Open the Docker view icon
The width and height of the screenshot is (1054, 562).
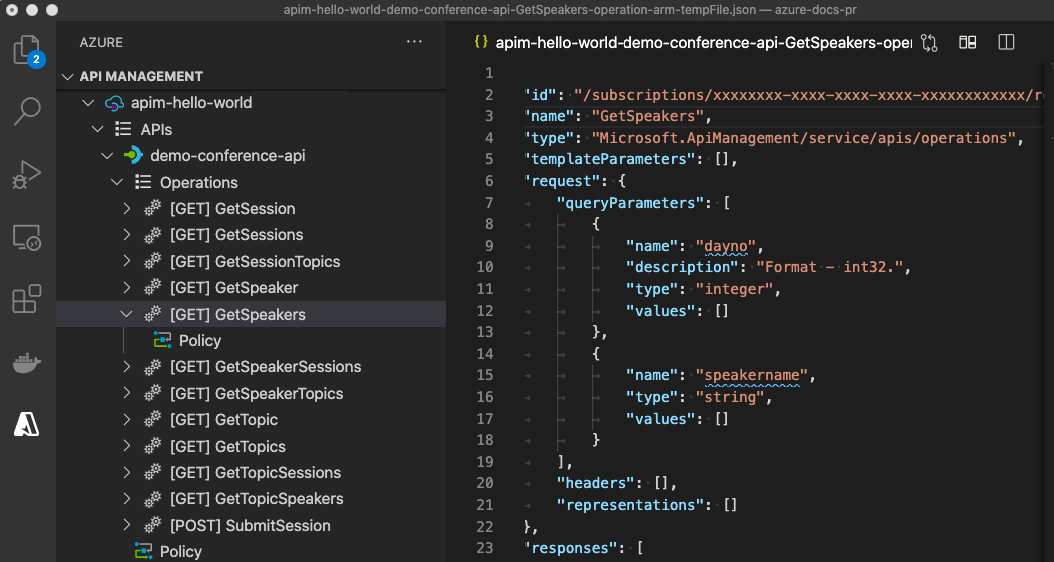(27, 362)
